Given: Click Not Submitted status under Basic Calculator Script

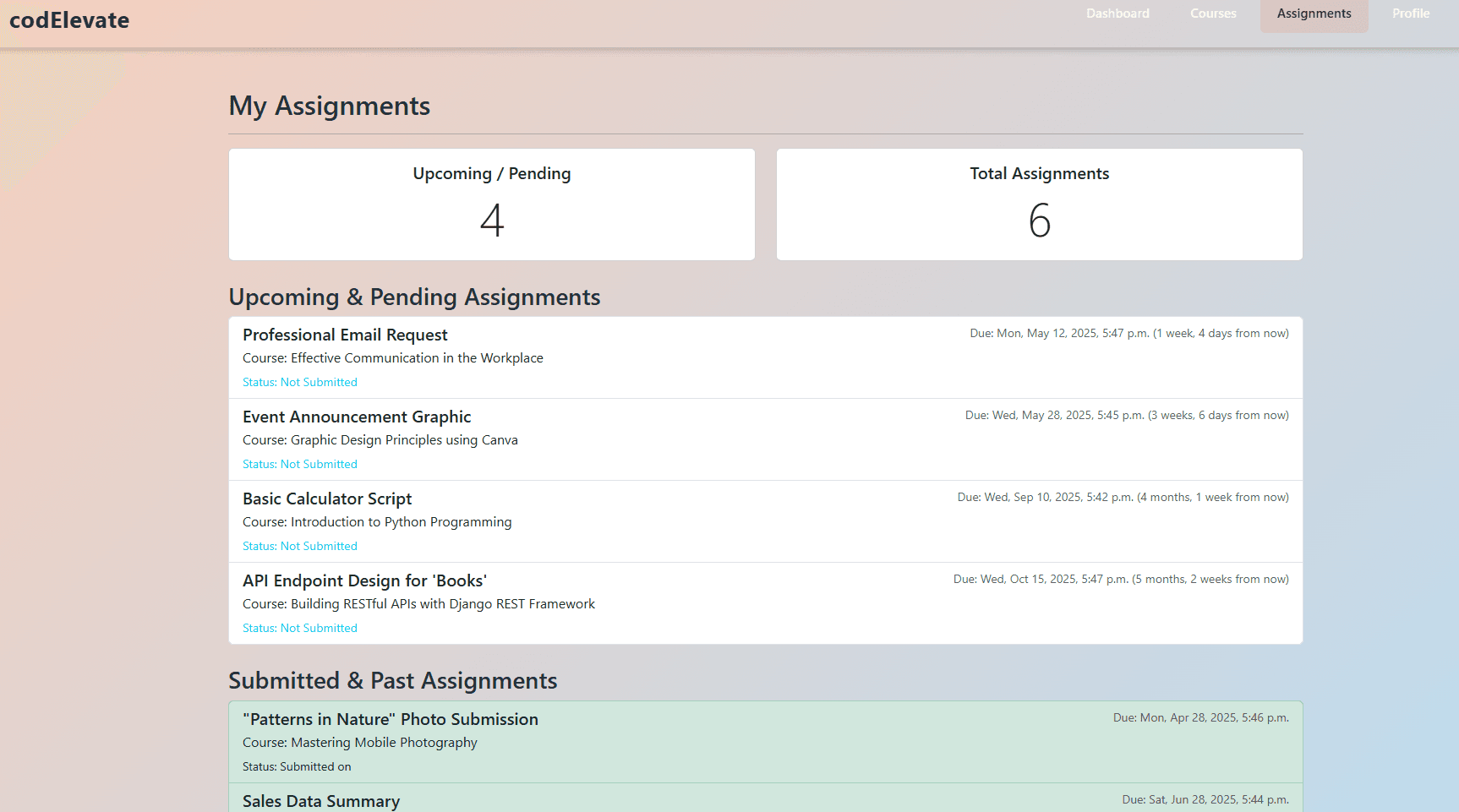Looking at the screenshot, I should [x=300, y=547].
